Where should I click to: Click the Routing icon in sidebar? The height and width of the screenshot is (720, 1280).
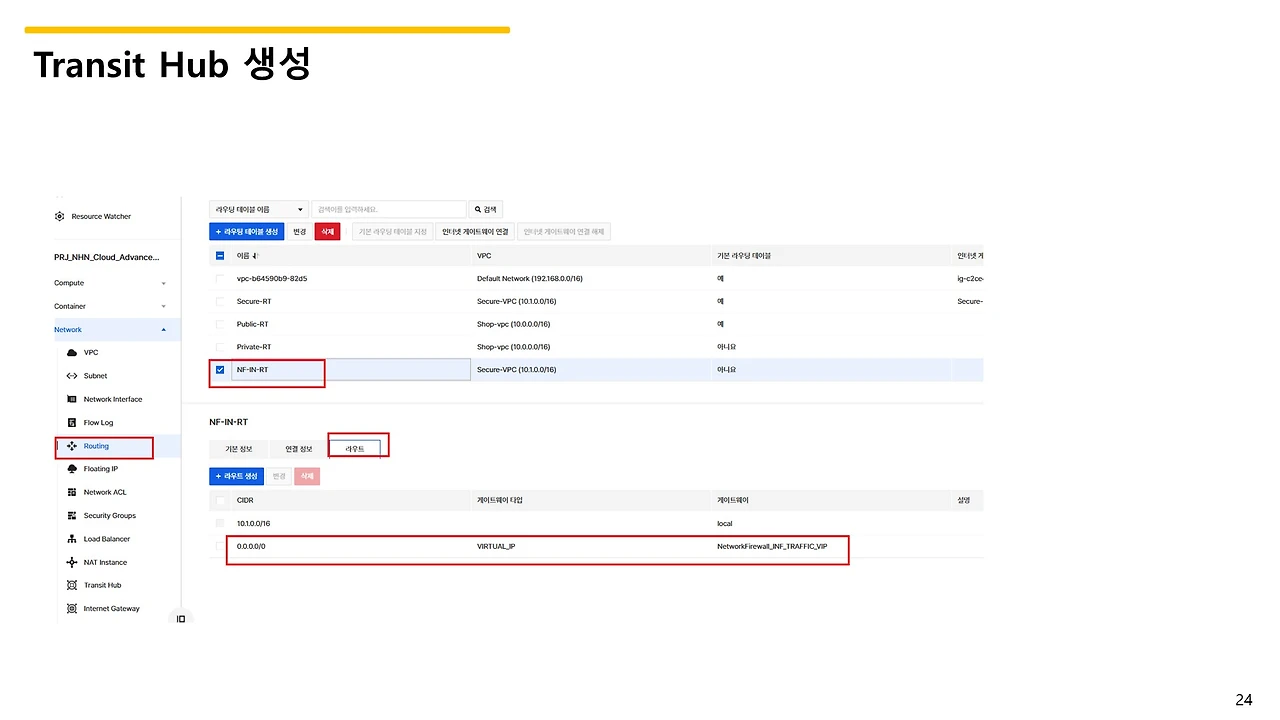pyautogui.click(x=72, y=446)
